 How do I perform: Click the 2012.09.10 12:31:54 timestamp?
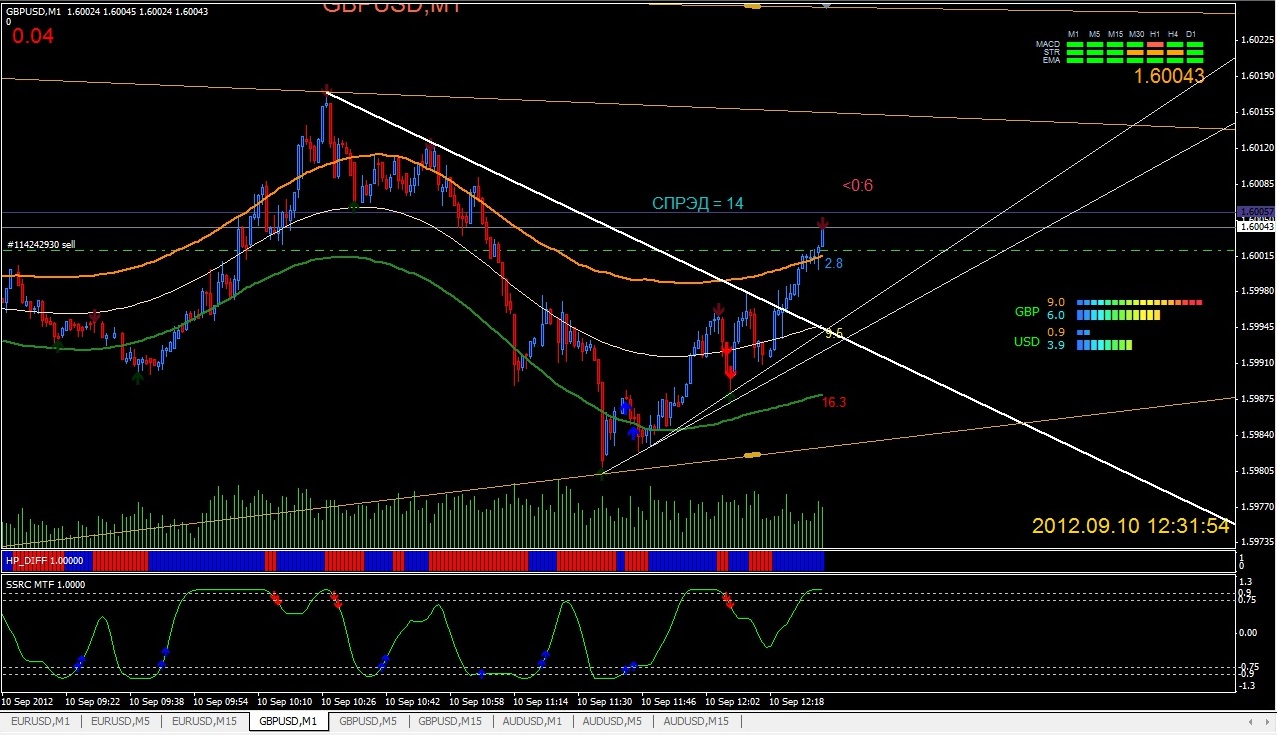(1130, 526)
